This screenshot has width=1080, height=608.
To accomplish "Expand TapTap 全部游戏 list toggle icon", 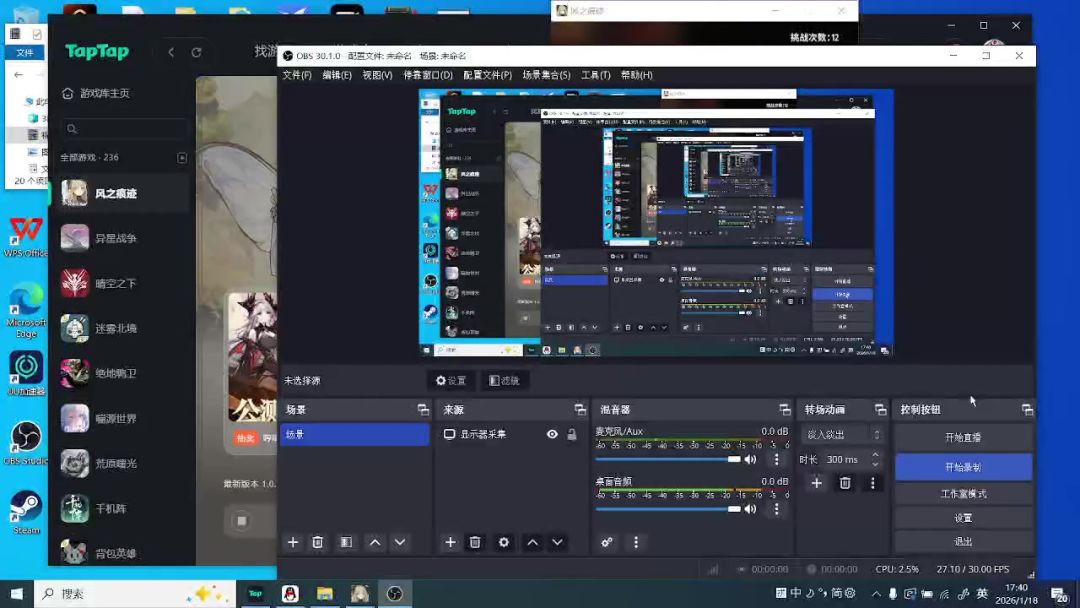I will click(x=182, y=158).
